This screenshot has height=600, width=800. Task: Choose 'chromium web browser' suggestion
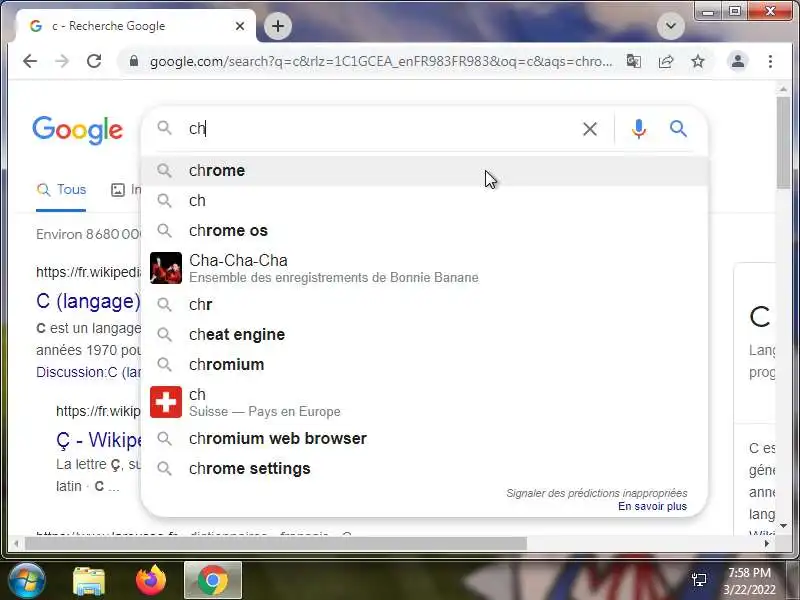pos(424,439)
